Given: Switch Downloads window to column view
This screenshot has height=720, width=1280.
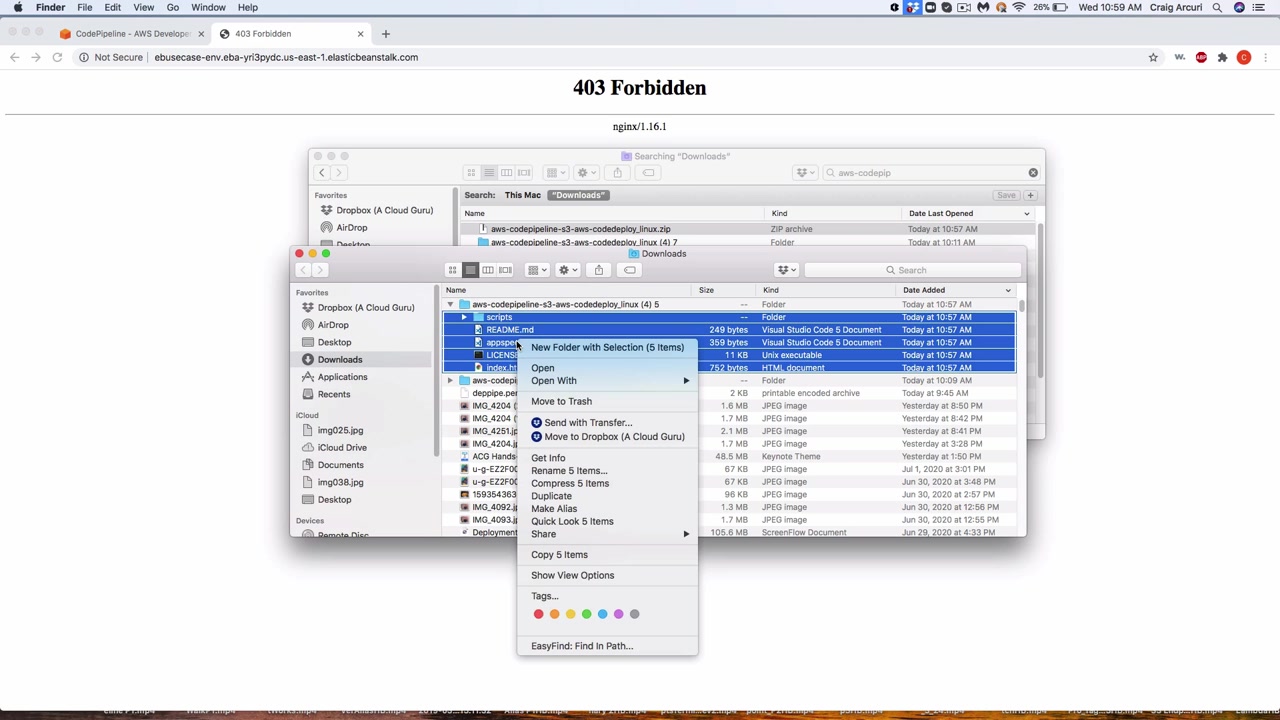Looking at the screenshot, I should [488, 270].
